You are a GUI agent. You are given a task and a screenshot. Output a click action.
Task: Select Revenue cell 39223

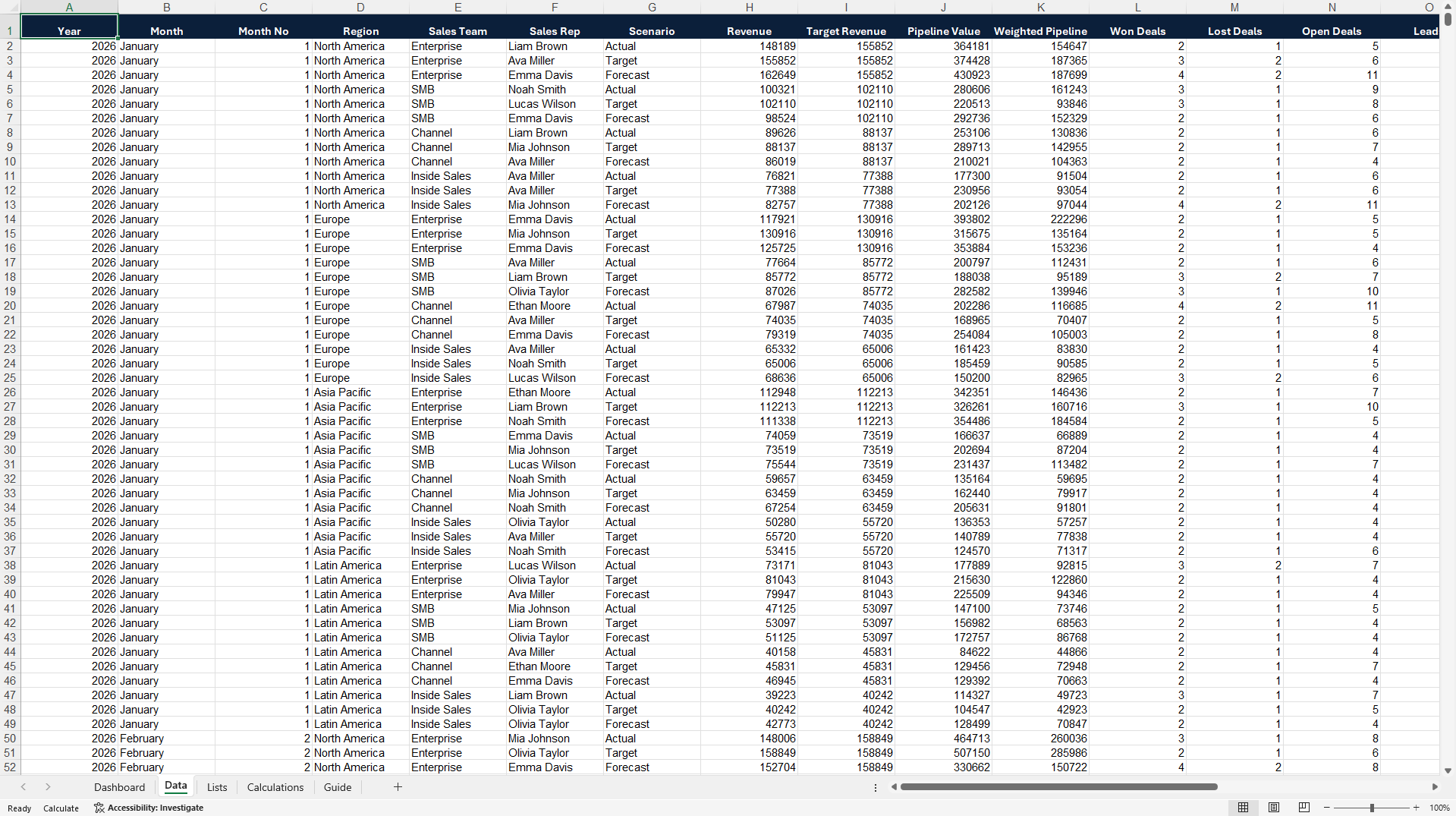pos(749,695)
